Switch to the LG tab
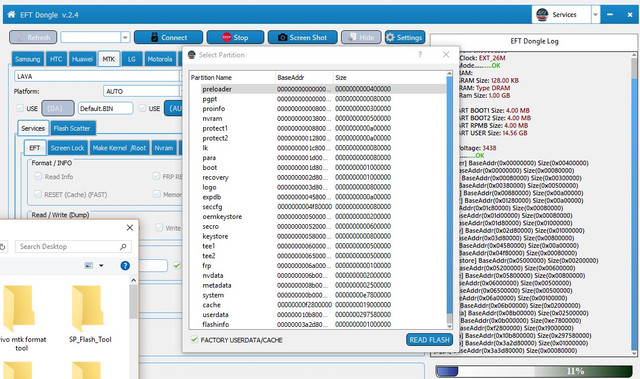The height and width of the screenshot is (379, 640). (131, 59)
